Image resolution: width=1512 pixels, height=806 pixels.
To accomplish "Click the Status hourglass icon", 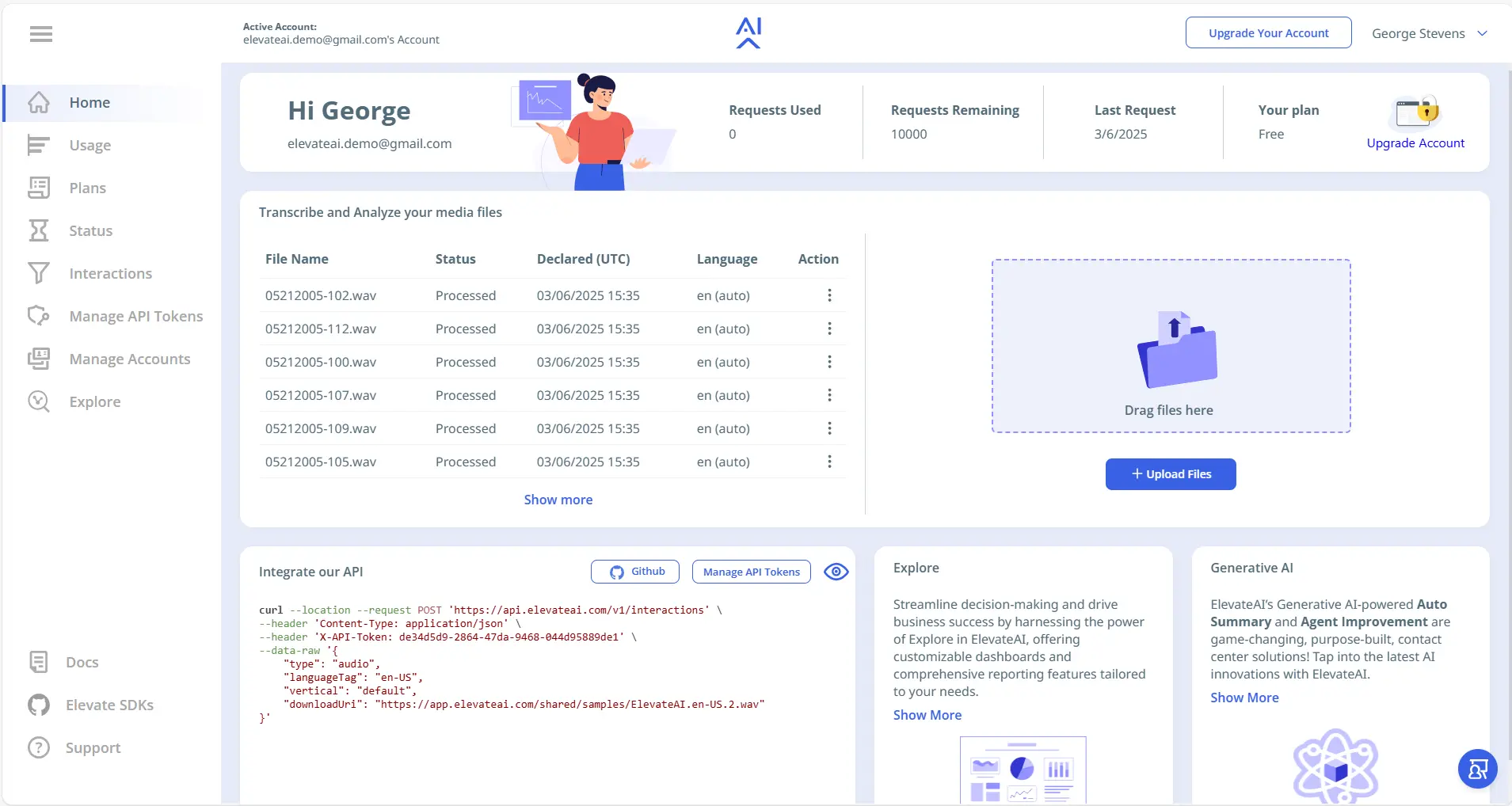I will (39, 230).
